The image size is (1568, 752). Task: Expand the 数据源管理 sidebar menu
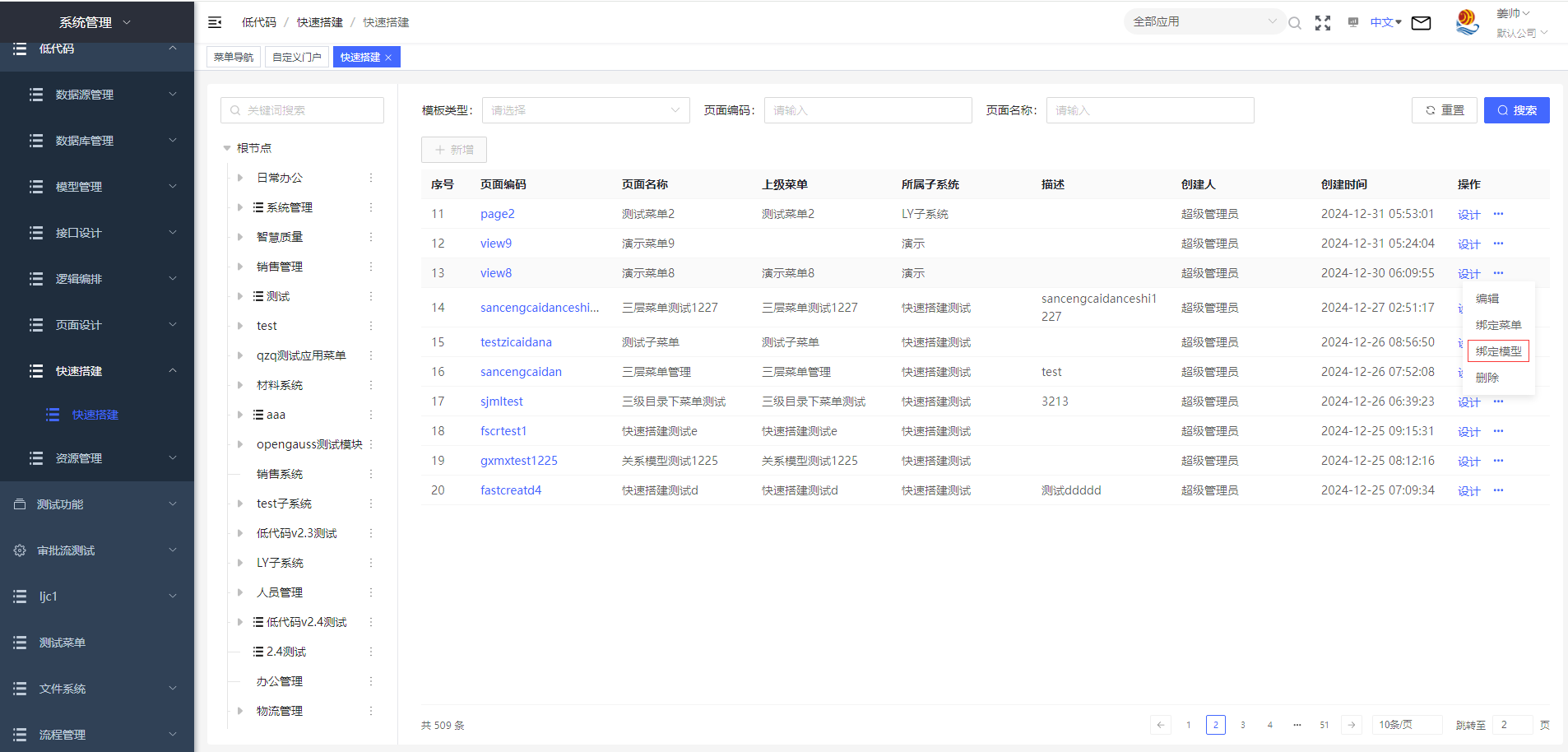[x=97, y=95]
